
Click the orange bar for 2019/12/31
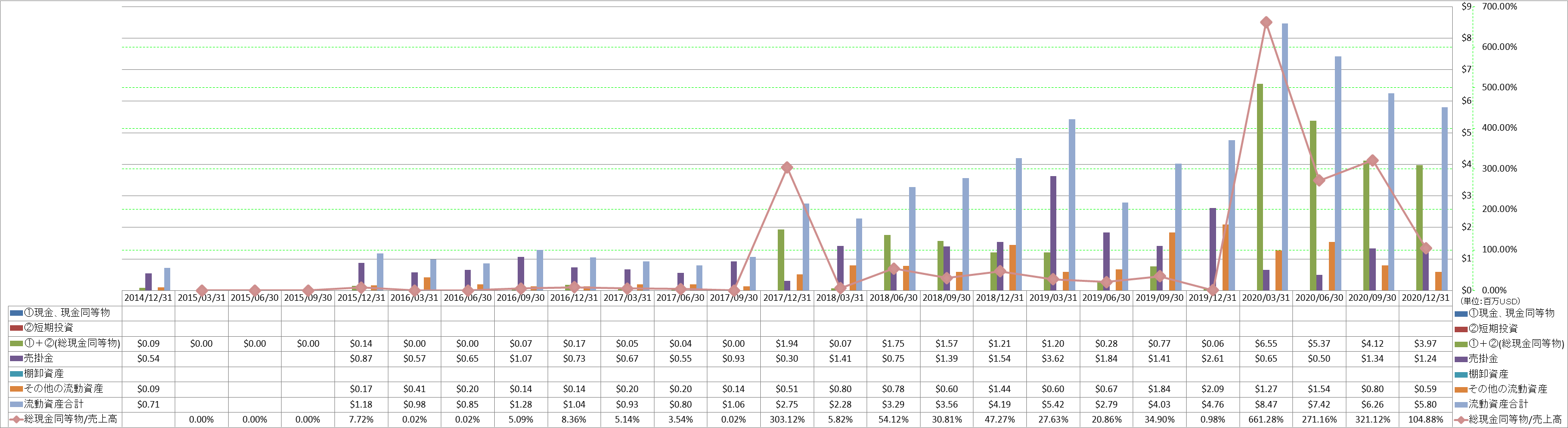coord(1226,257)
